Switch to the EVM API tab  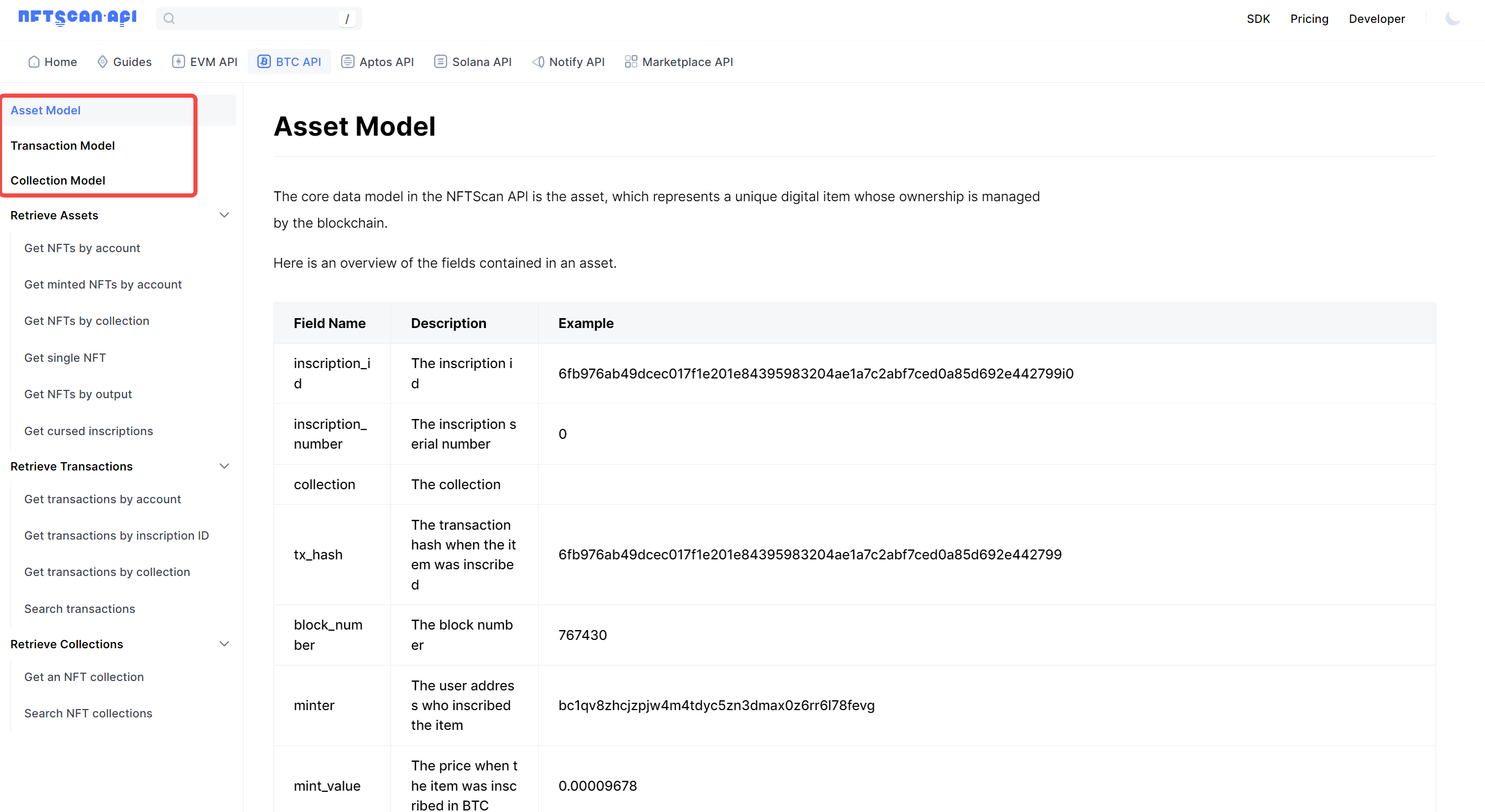click(205, 62)
